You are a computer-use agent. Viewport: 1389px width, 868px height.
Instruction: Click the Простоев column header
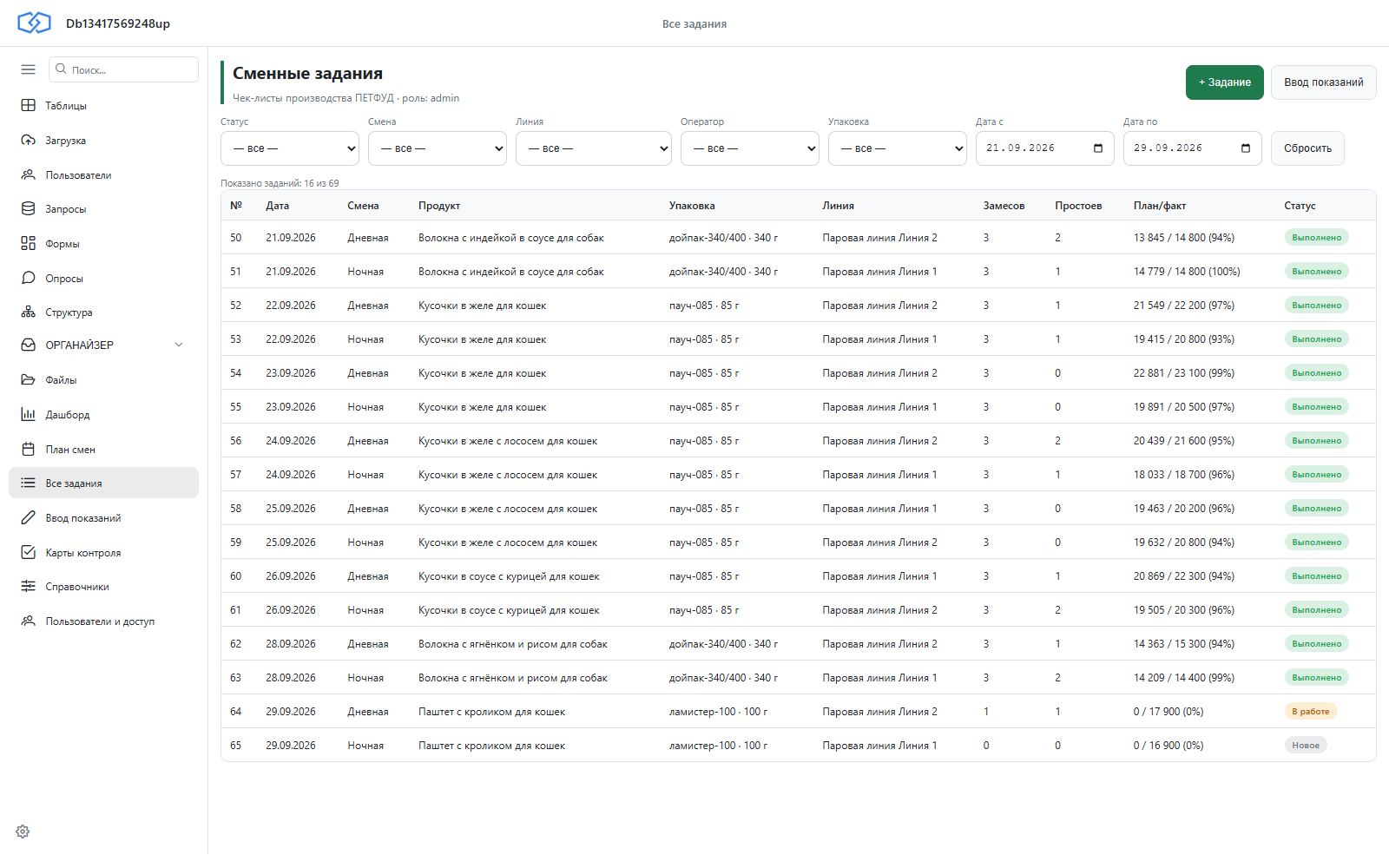pos(1078,206)
